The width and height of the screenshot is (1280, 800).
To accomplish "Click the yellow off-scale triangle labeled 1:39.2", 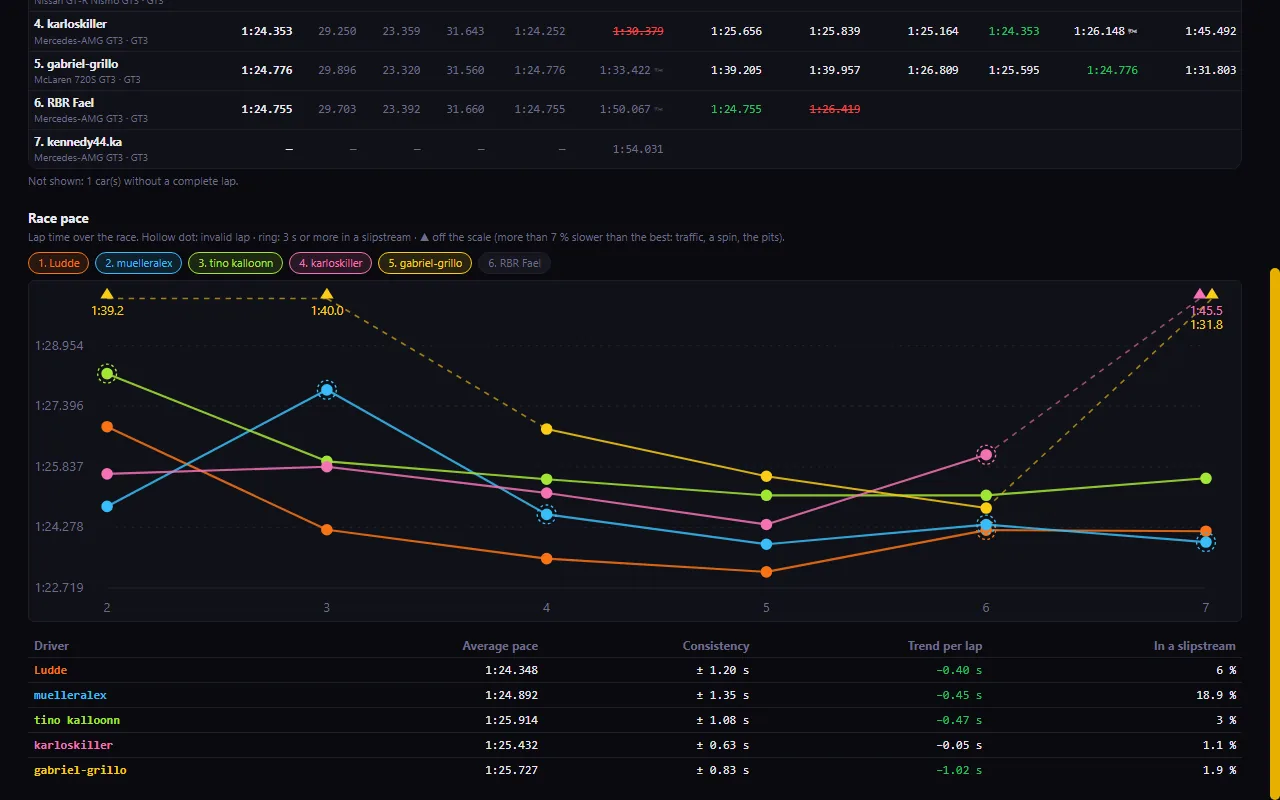I will pyautogui.click(x=107, y=294).
